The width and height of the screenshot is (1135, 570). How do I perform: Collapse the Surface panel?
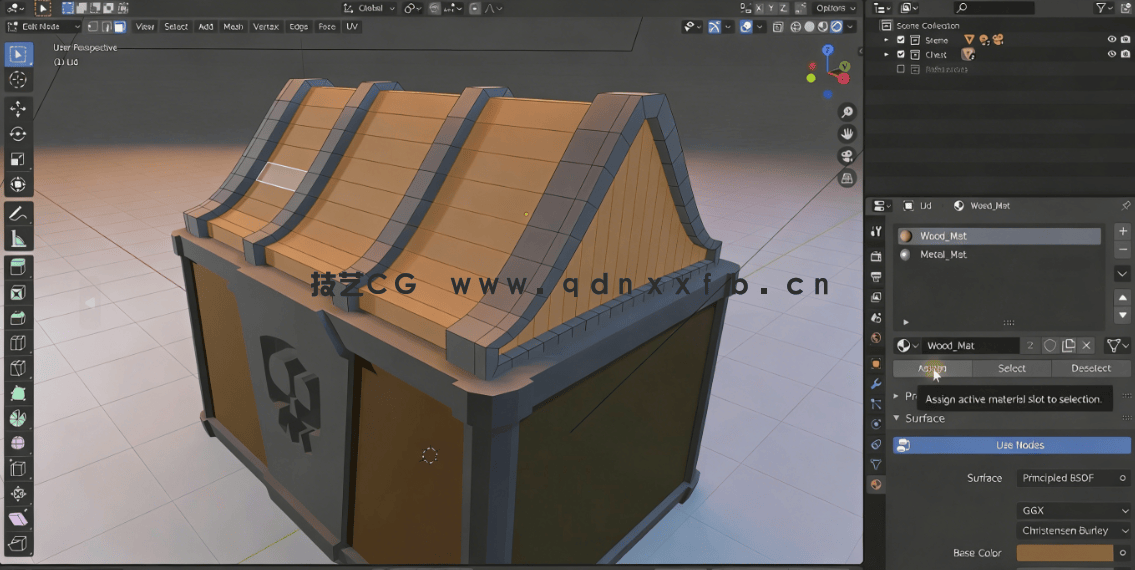pyautogui.click(x=897, y=418)
